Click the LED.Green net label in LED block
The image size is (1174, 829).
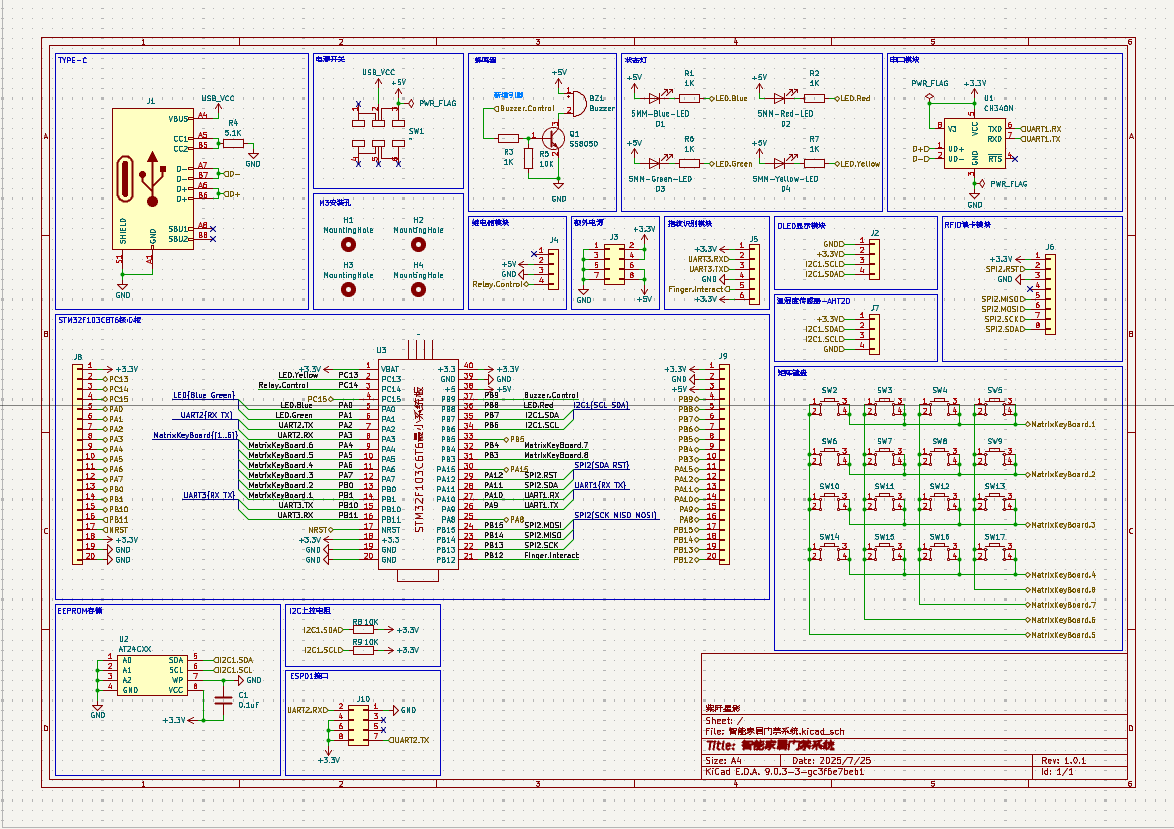731,164
